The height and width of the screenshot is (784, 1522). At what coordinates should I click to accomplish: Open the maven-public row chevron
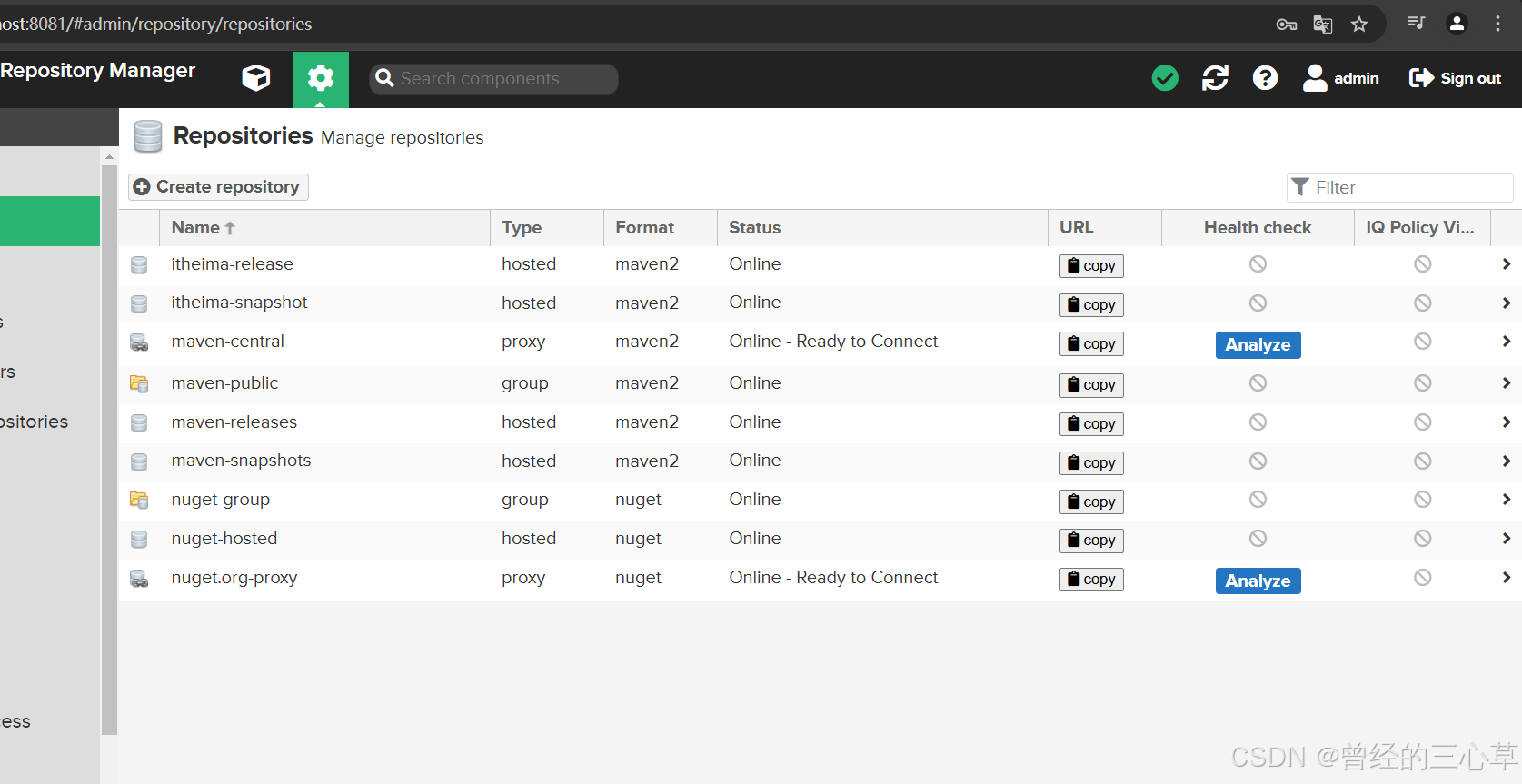coord(1506,383)
